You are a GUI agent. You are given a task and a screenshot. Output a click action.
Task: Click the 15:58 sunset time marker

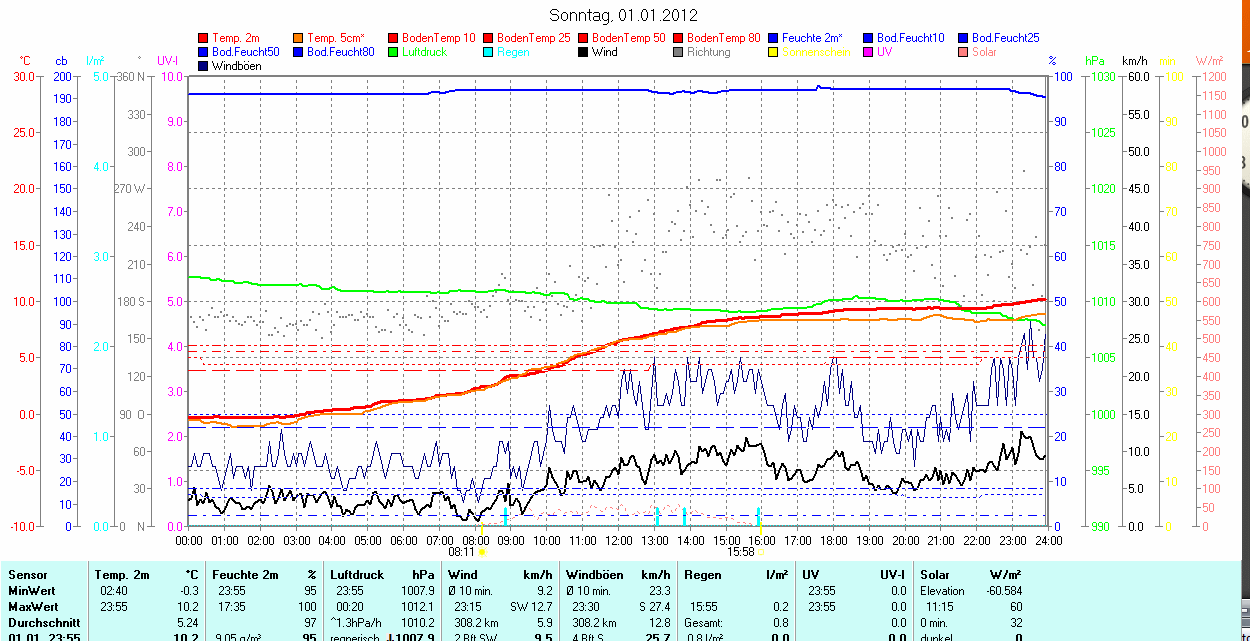(740, 551)
